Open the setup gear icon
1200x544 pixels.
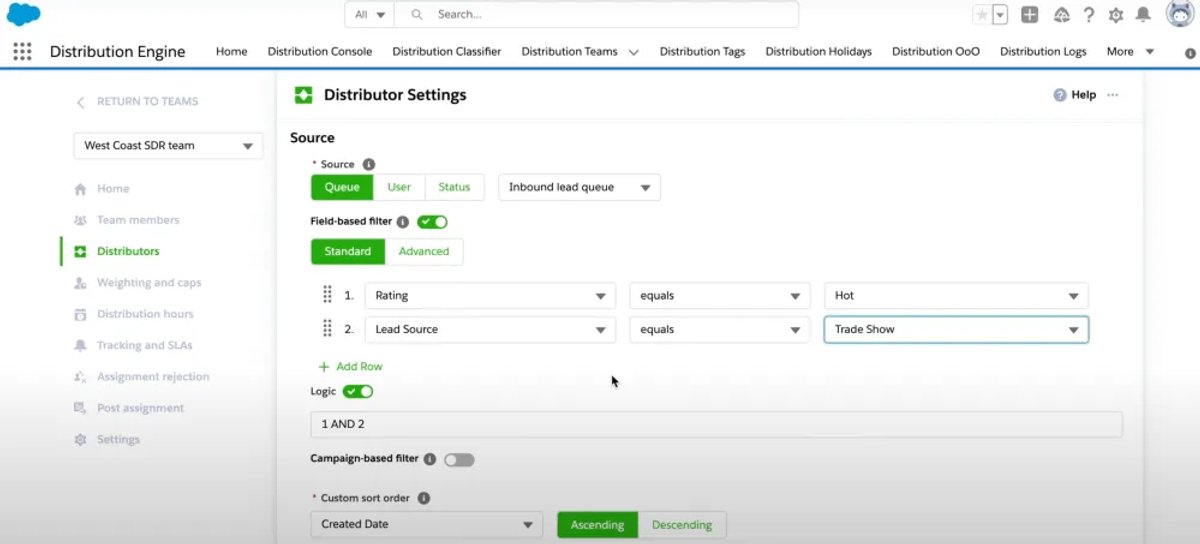(1116, 15)
